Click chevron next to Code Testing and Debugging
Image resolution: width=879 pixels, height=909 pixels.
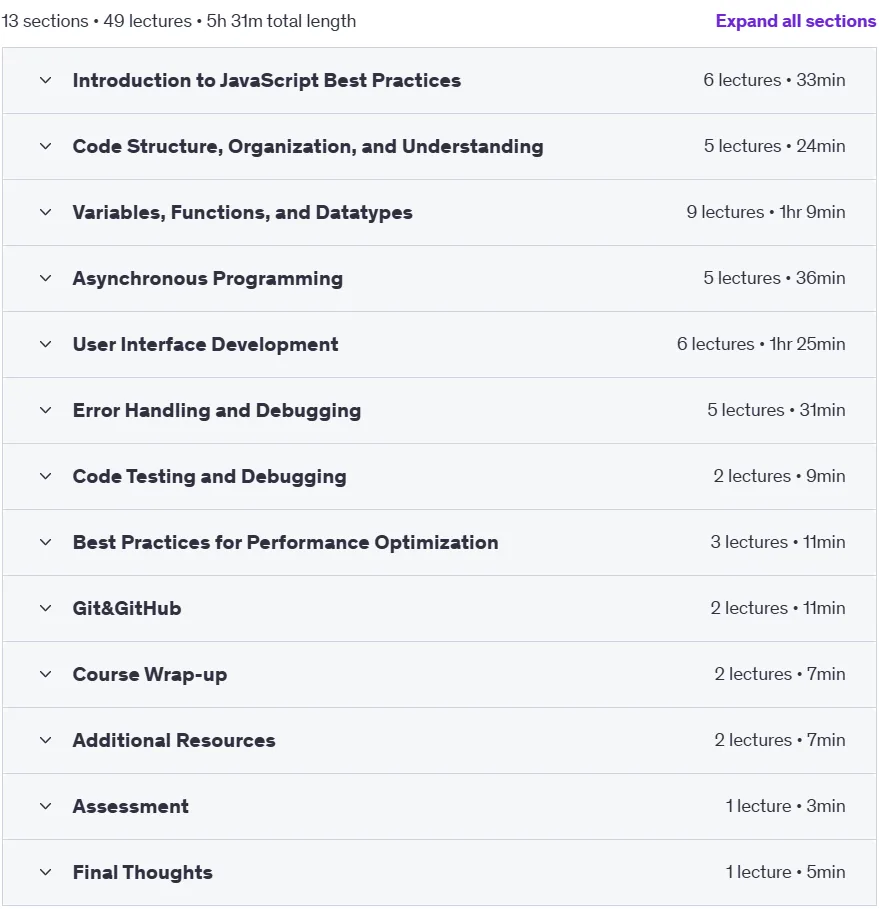[x=45, y=477]
